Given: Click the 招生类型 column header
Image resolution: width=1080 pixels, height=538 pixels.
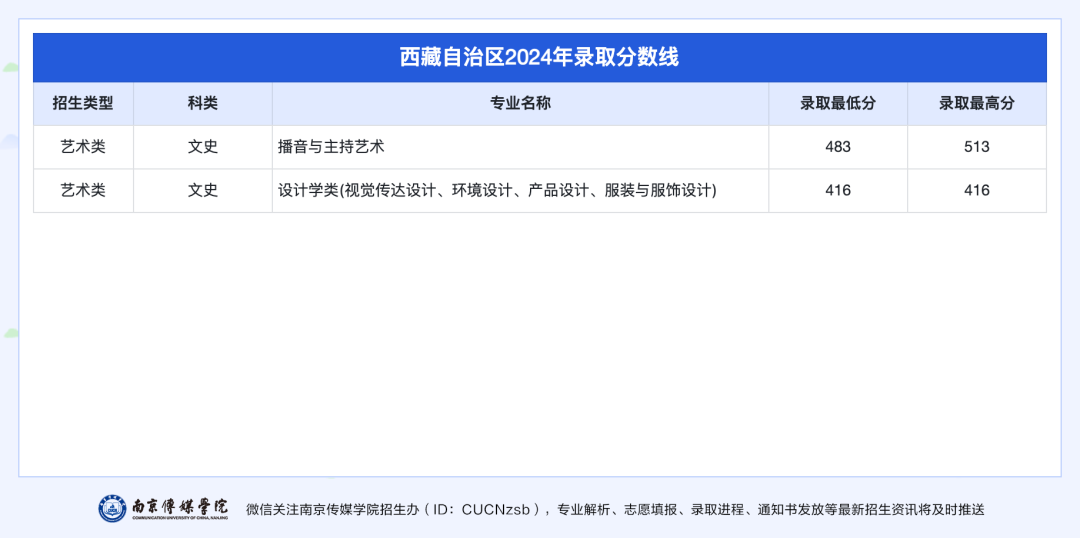Looking at the screenshot, I should [83, 104].
